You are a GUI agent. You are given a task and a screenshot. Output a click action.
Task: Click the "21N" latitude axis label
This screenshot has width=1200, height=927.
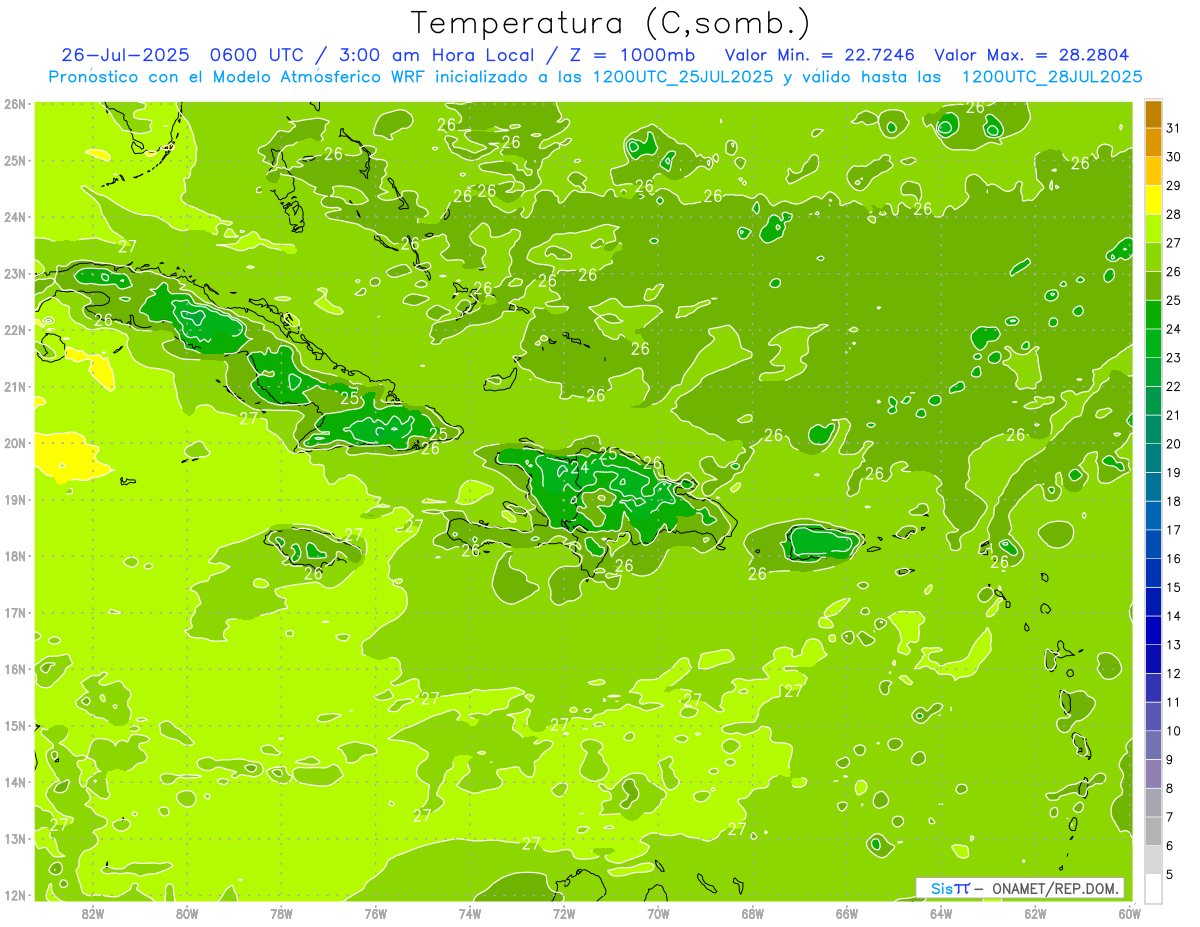(15, 387)
